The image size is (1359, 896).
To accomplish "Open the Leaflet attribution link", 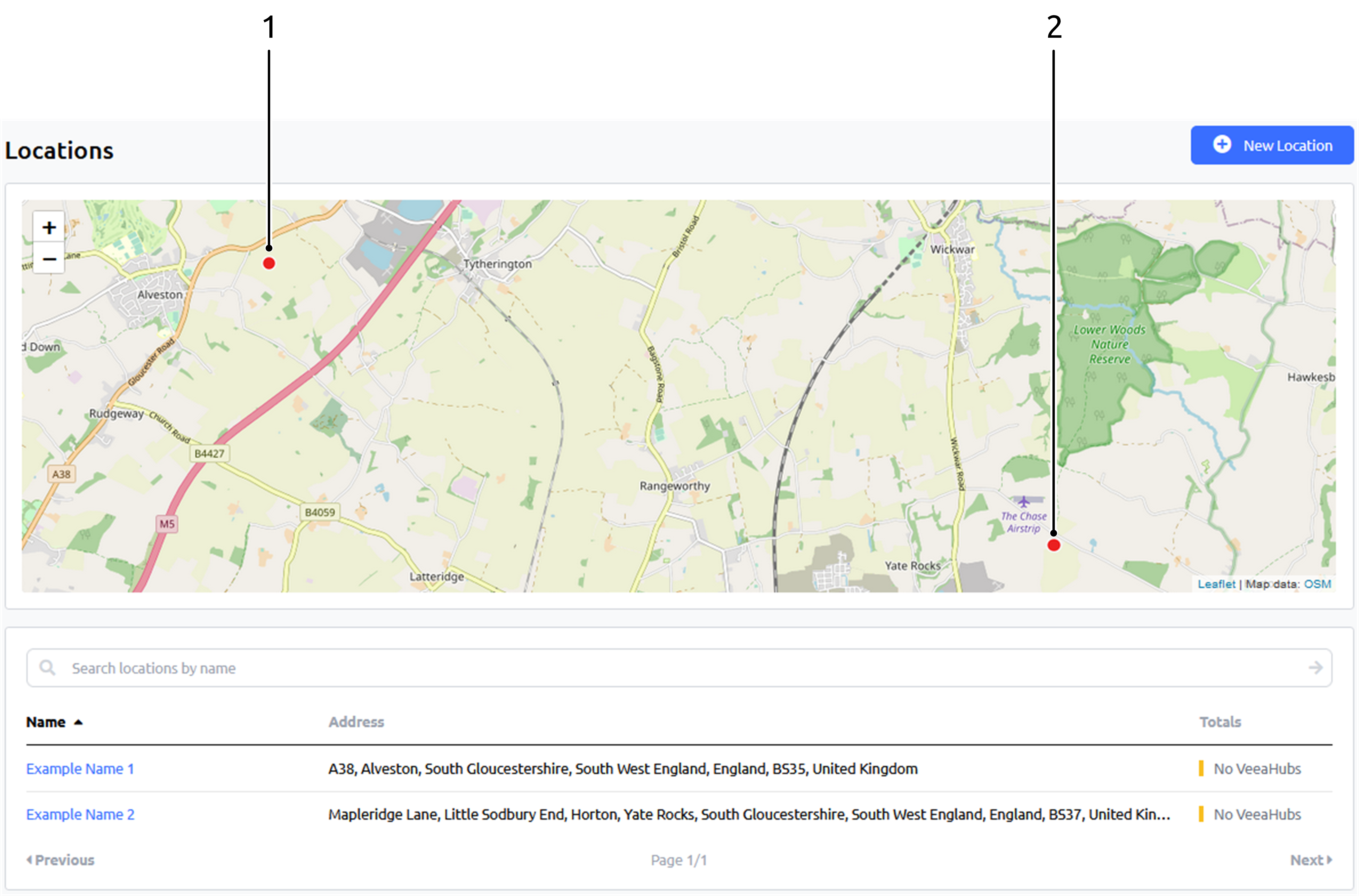I will tap(1216, 584).
